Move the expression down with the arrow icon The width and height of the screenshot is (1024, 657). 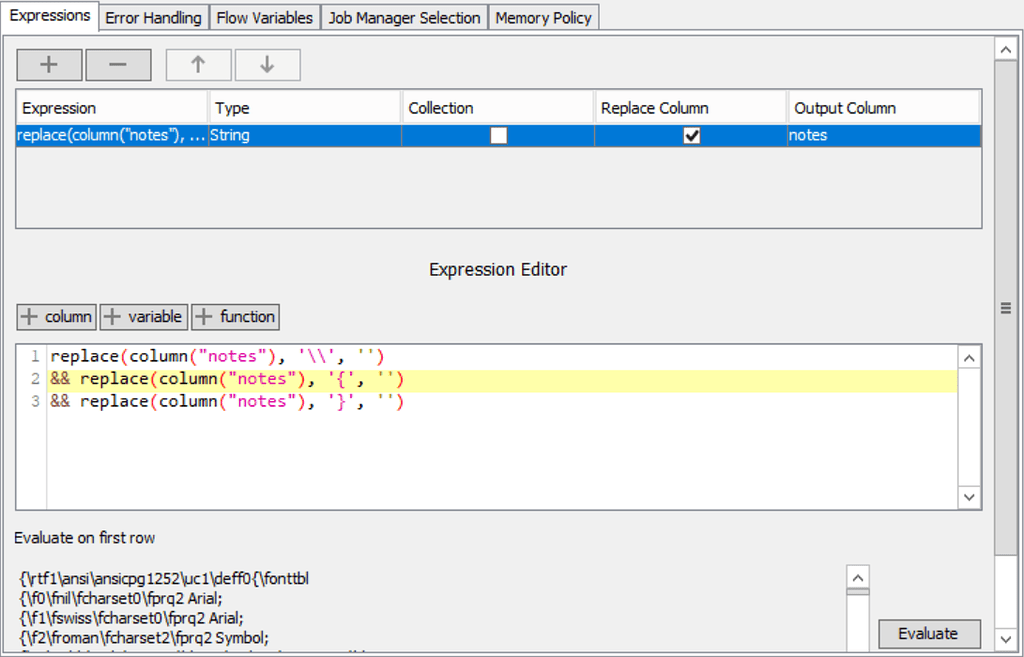coord(266,64)
